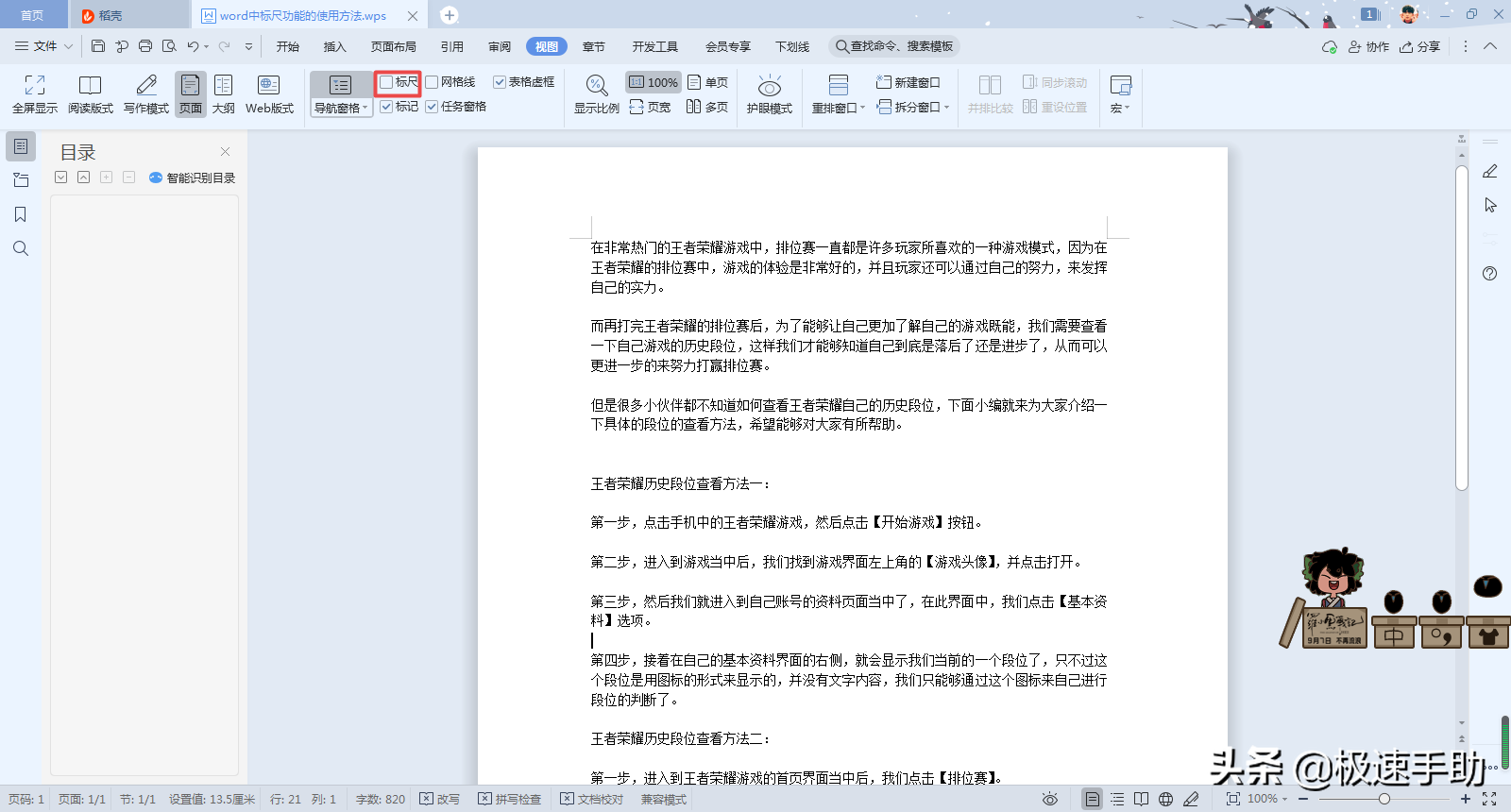Click the eye protection icon in status bar
Image resolution: width=1511 pixels, height=812 pixels.
[x=1049, y=799]
